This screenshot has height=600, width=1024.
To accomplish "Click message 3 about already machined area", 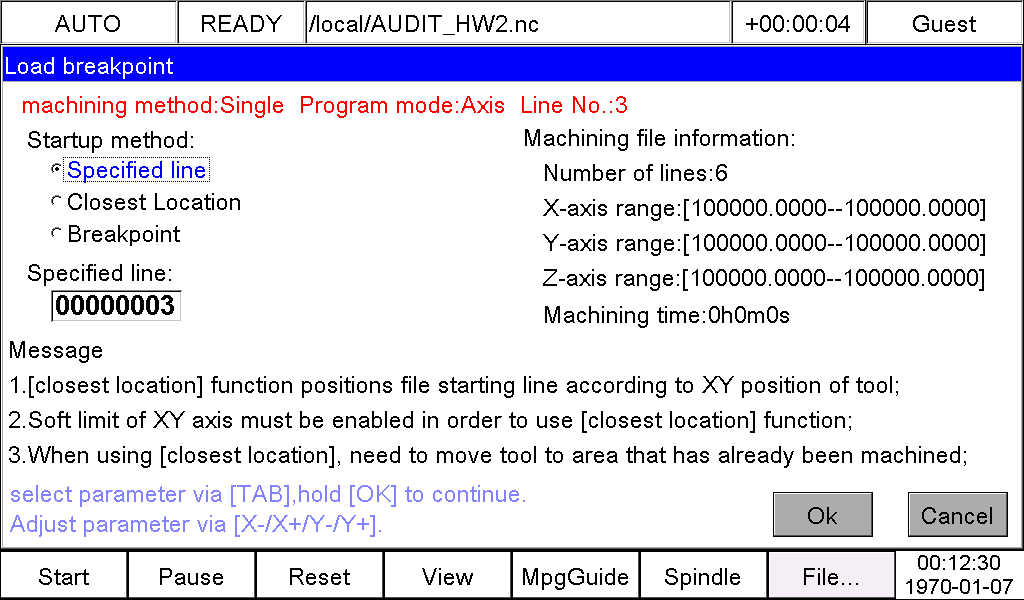I will (x=488, y=455).
